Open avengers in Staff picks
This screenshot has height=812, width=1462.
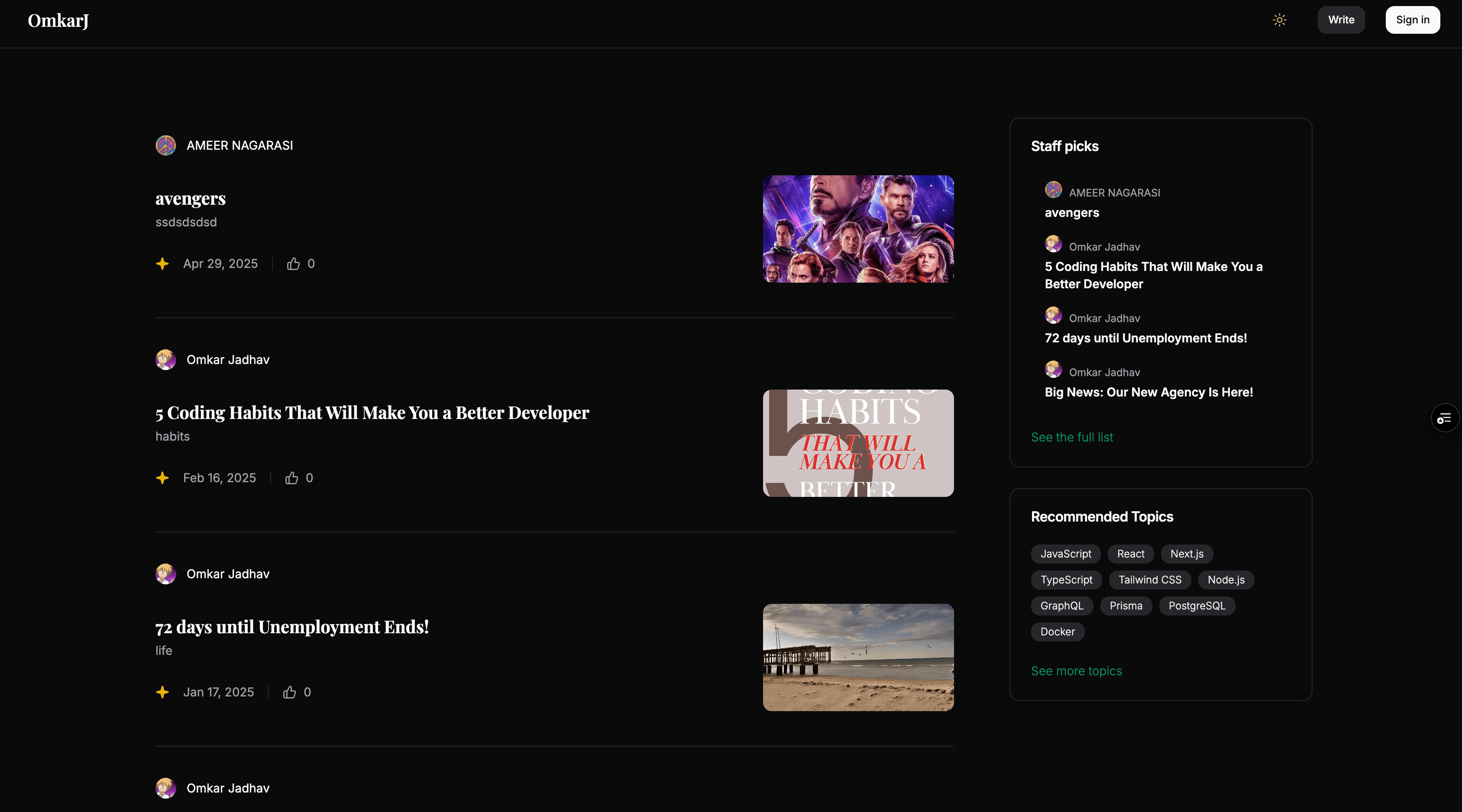point(1071,213)
